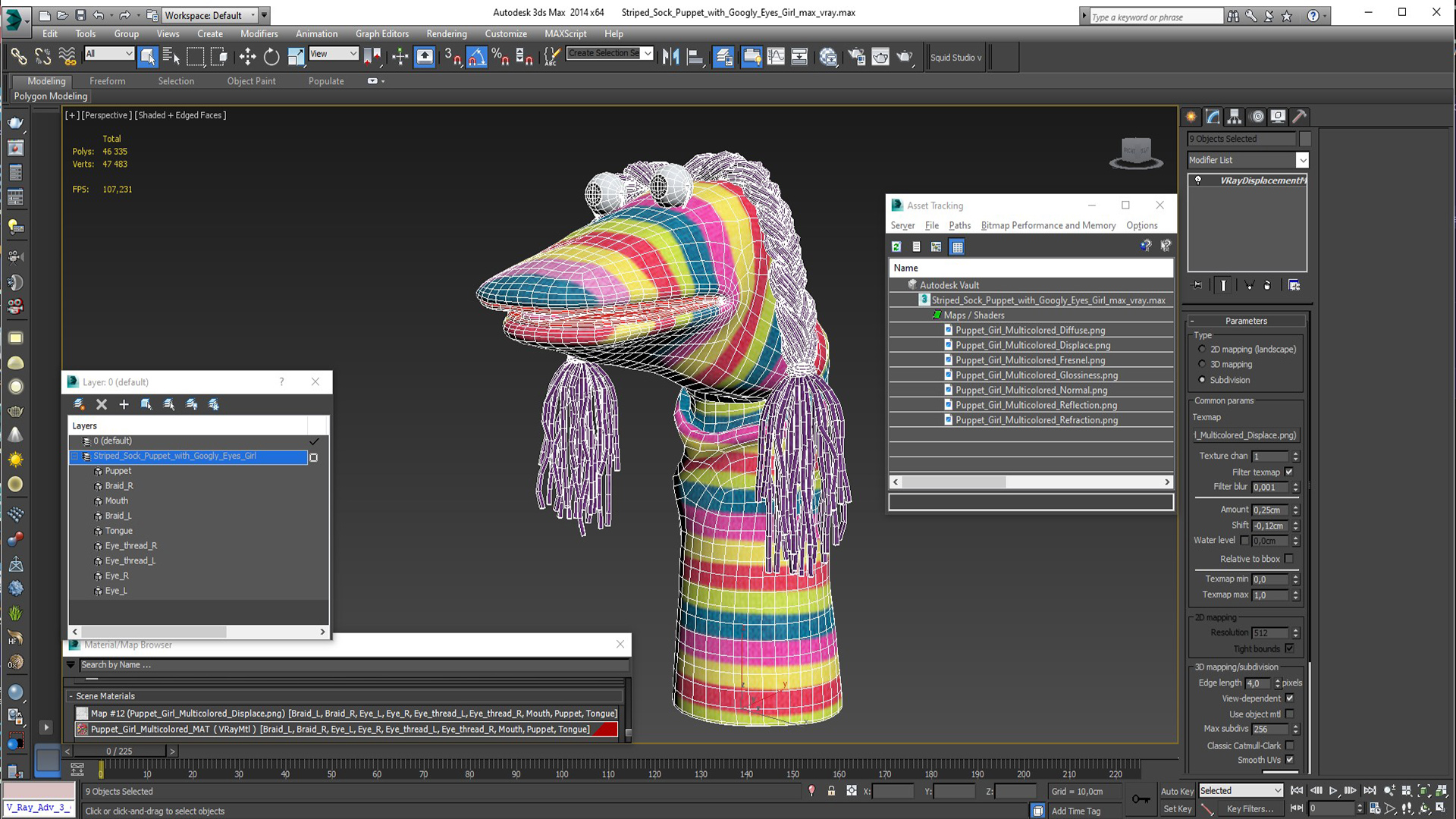Screen dimensions: 1456x819
Task: Open the Workspace Default dropdown
Action: [x=209, y=15]
